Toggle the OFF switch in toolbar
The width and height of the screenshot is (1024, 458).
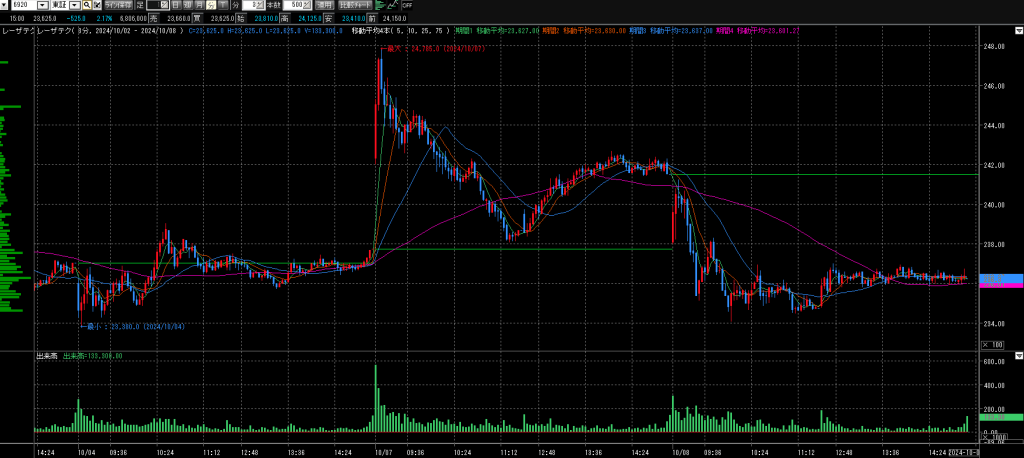click(x=407, y=5)
